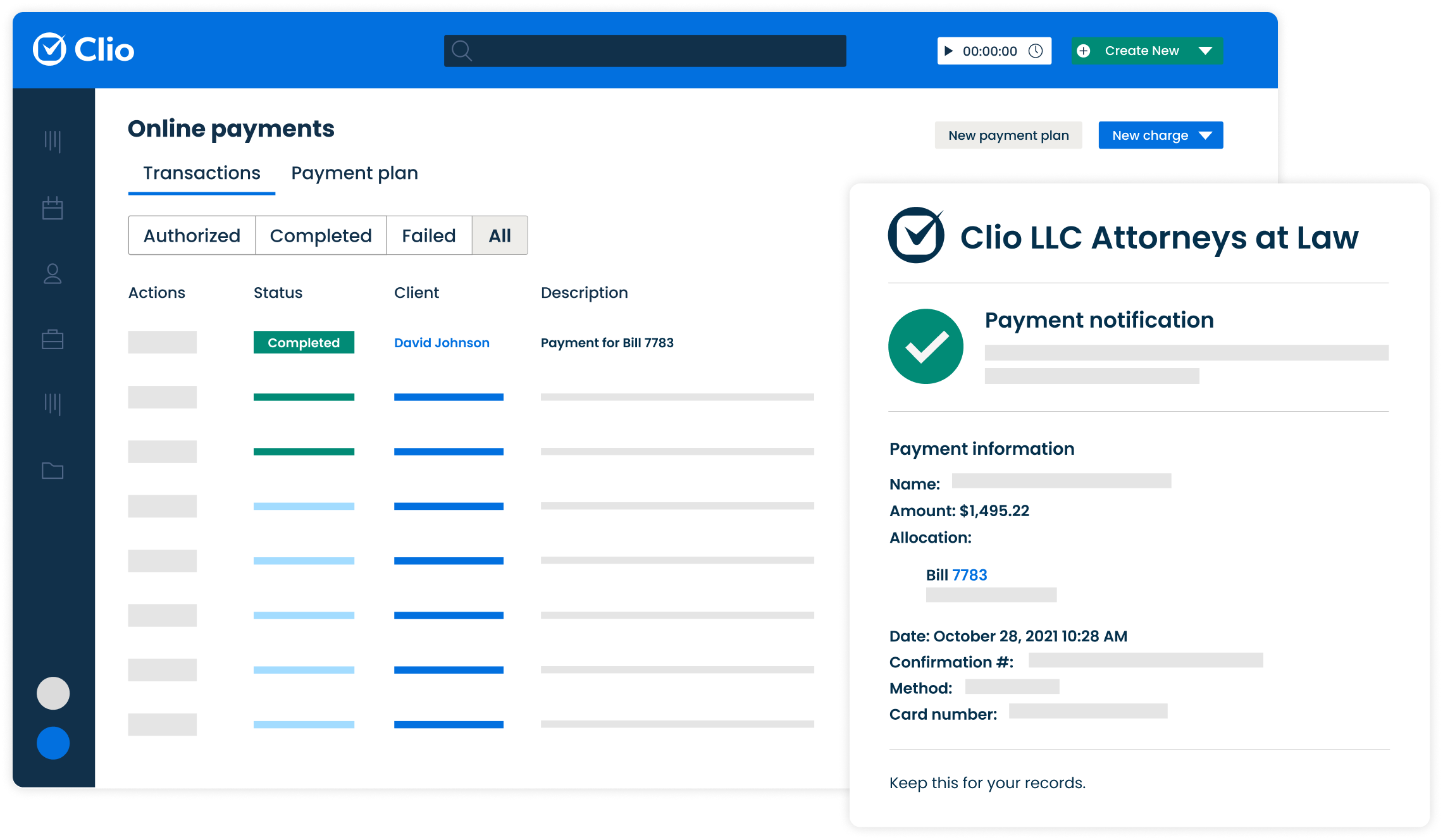
Task: Click the blue circle in sidebar bottom
Action: (x=53, y=743)
